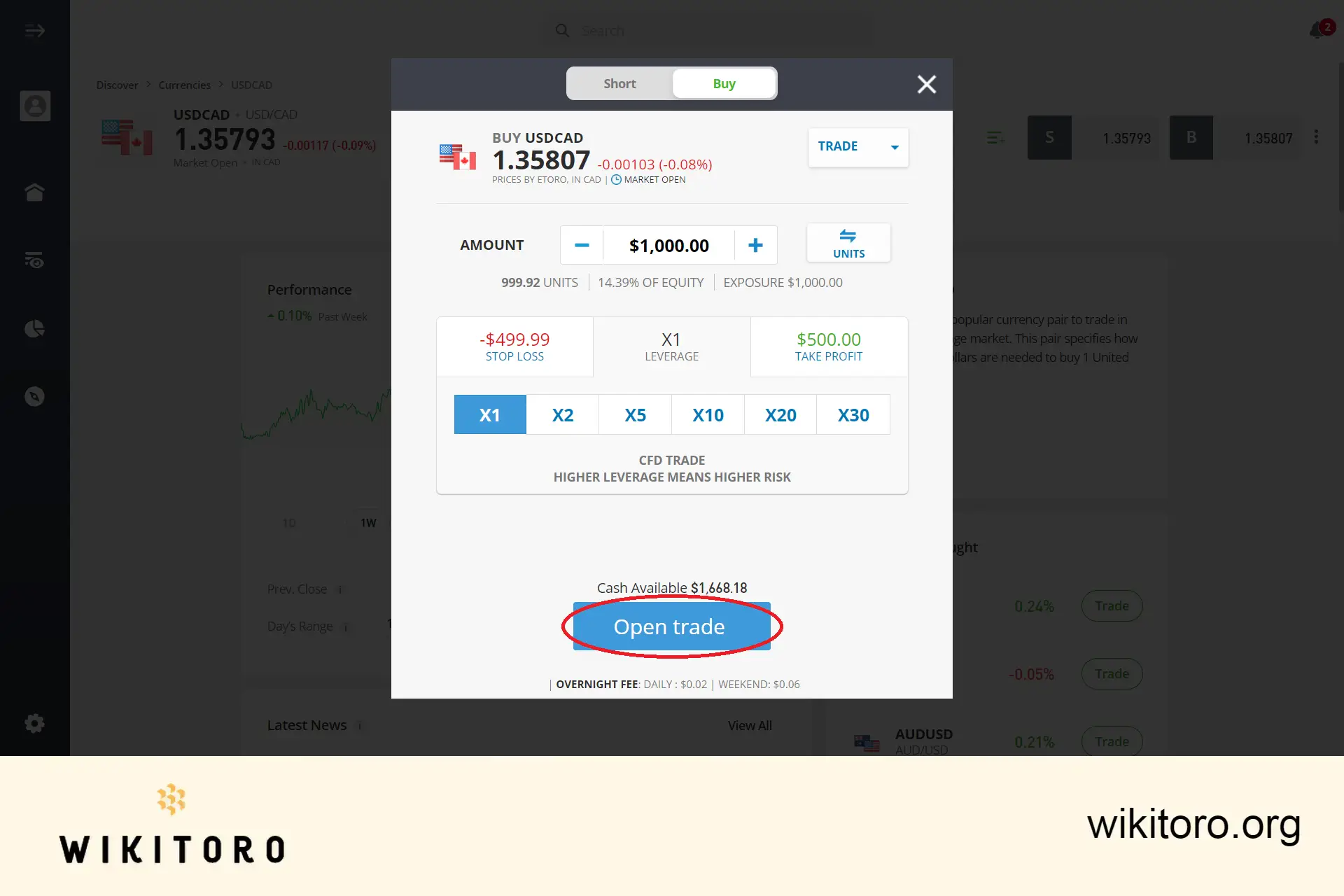The height and width of the screenshot is (896, 1344).
Task: Toggle the X1 leverage selection
Action: click(490, 414)
